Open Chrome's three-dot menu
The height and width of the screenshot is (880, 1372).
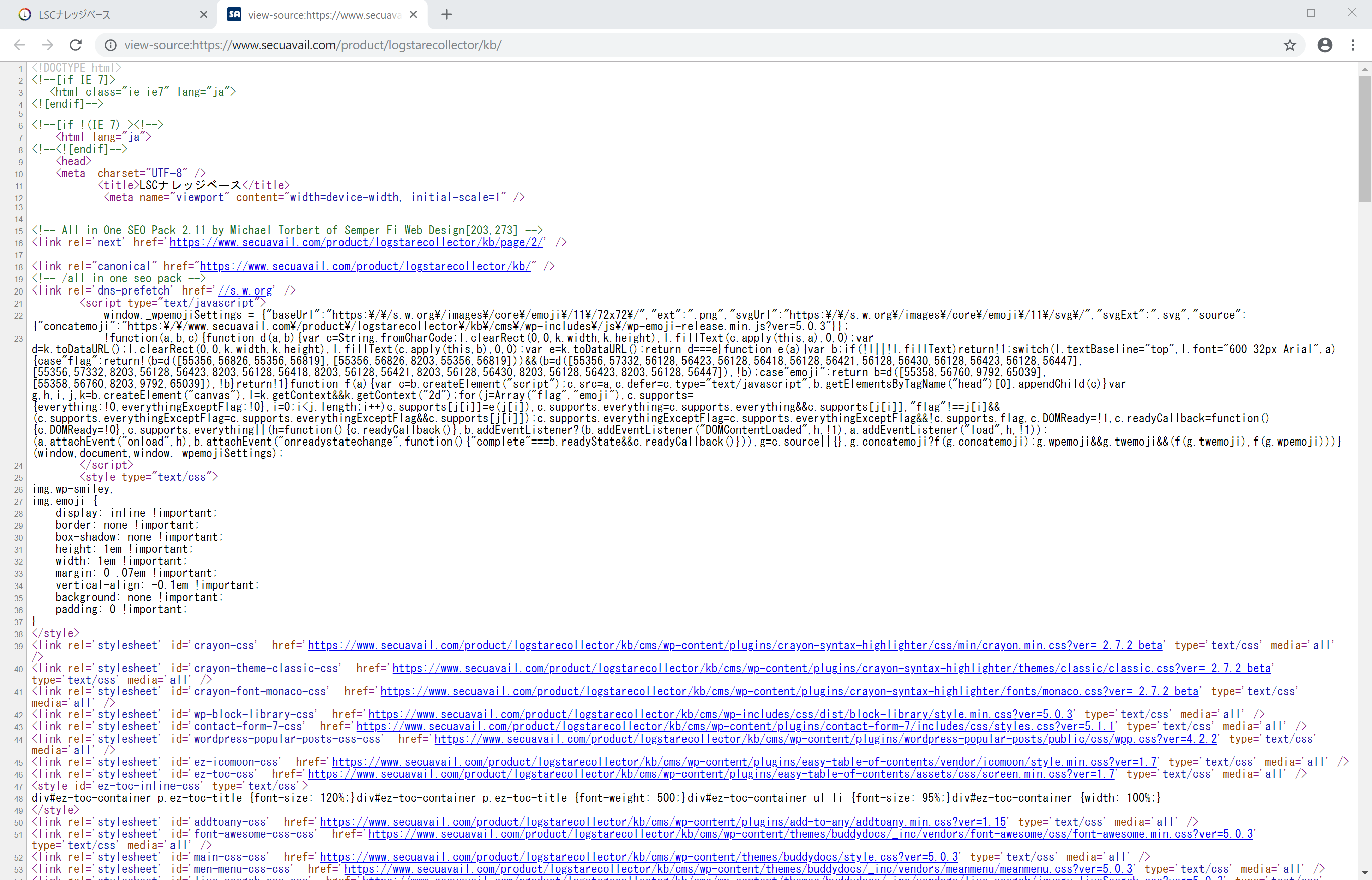coord(1353,45)
